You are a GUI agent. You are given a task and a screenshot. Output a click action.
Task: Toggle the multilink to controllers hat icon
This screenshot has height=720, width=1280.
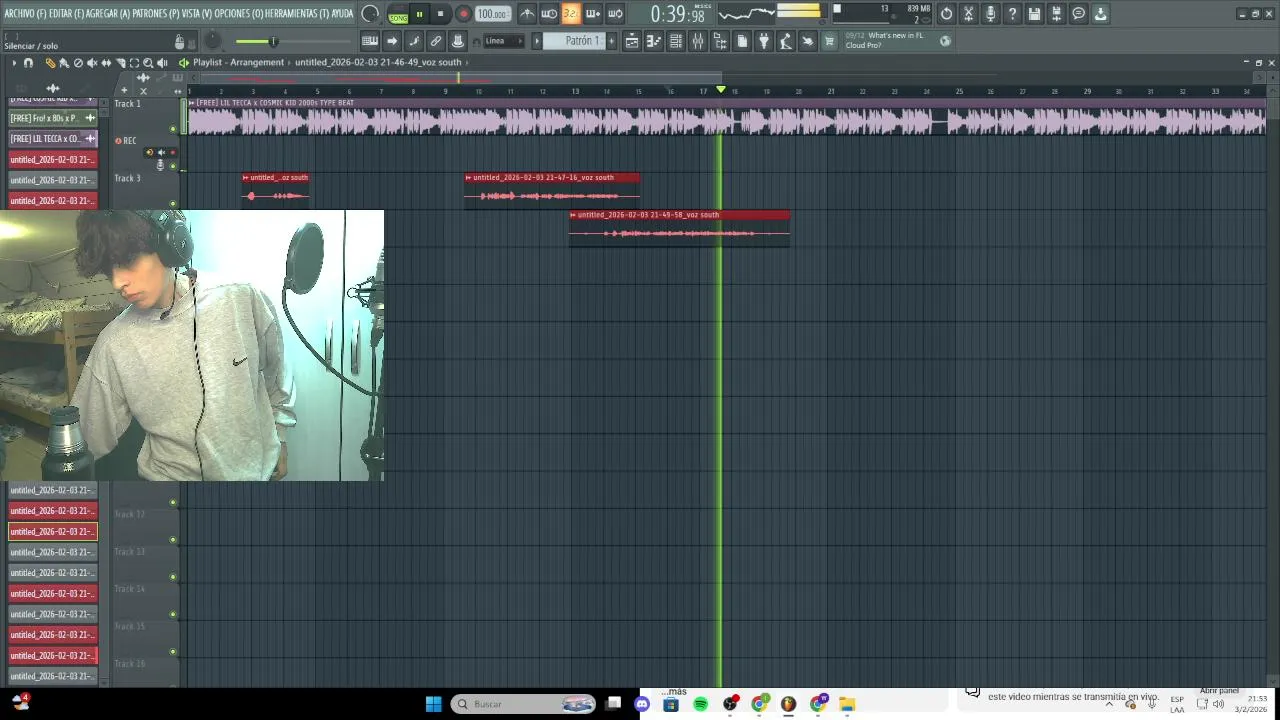(458, 41)
